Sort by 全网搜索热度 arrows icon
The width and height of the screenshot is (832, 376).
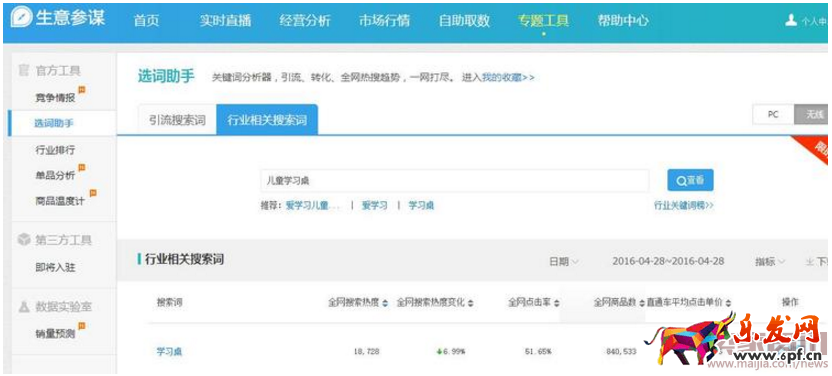coord(385,303)
